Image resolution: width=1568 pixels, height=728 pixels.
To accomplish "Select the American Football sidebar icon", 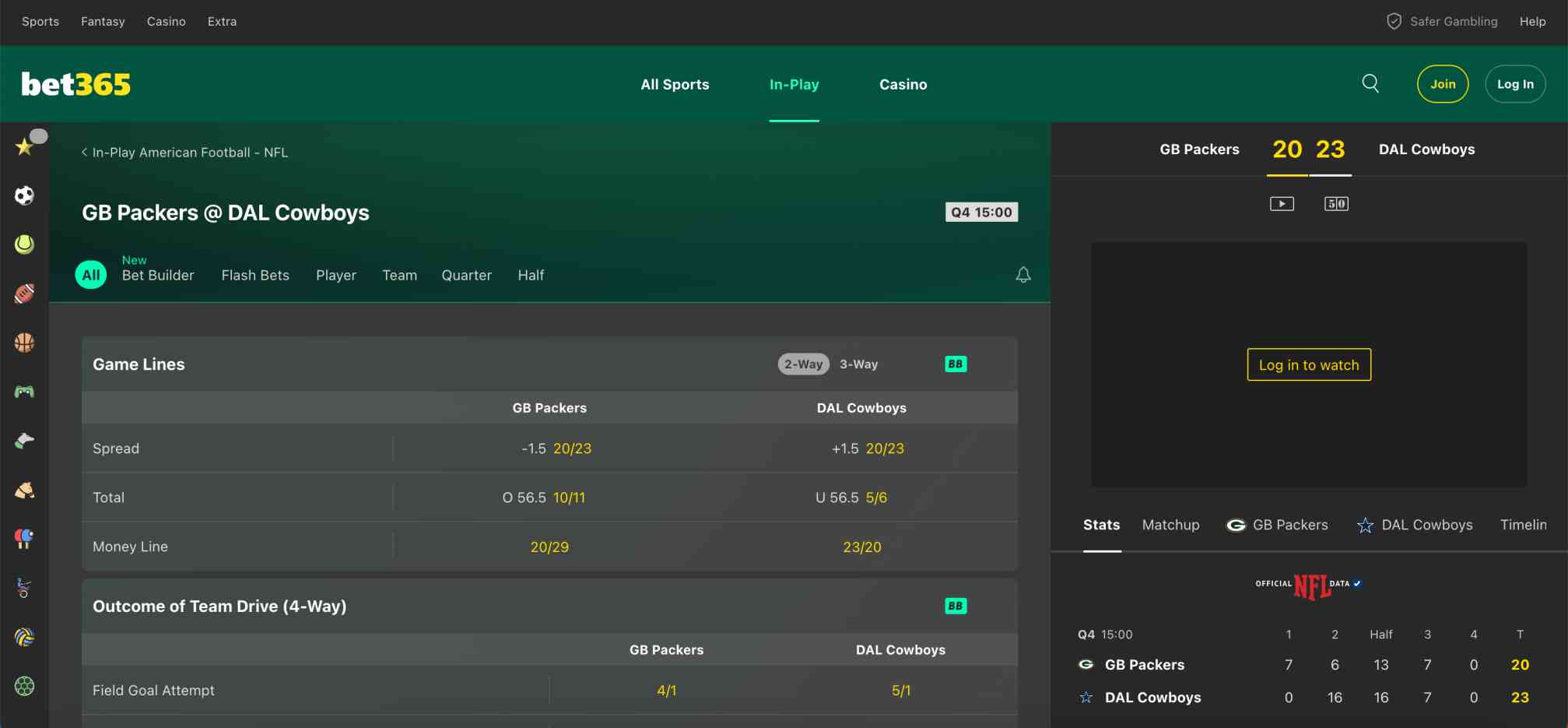I will tap(24, 294).
